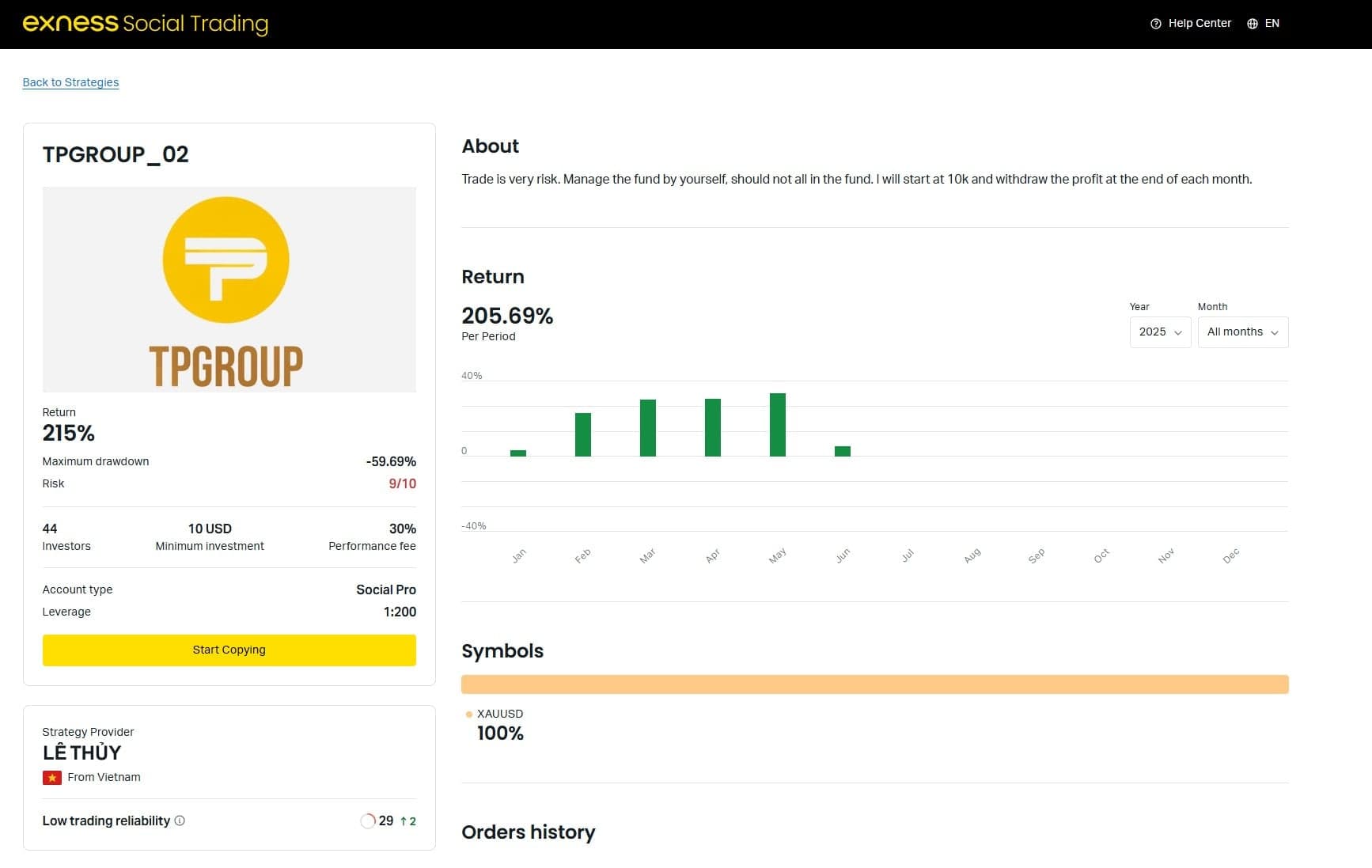Click the March return bar

pyautogui.click(x=648, y=428)
